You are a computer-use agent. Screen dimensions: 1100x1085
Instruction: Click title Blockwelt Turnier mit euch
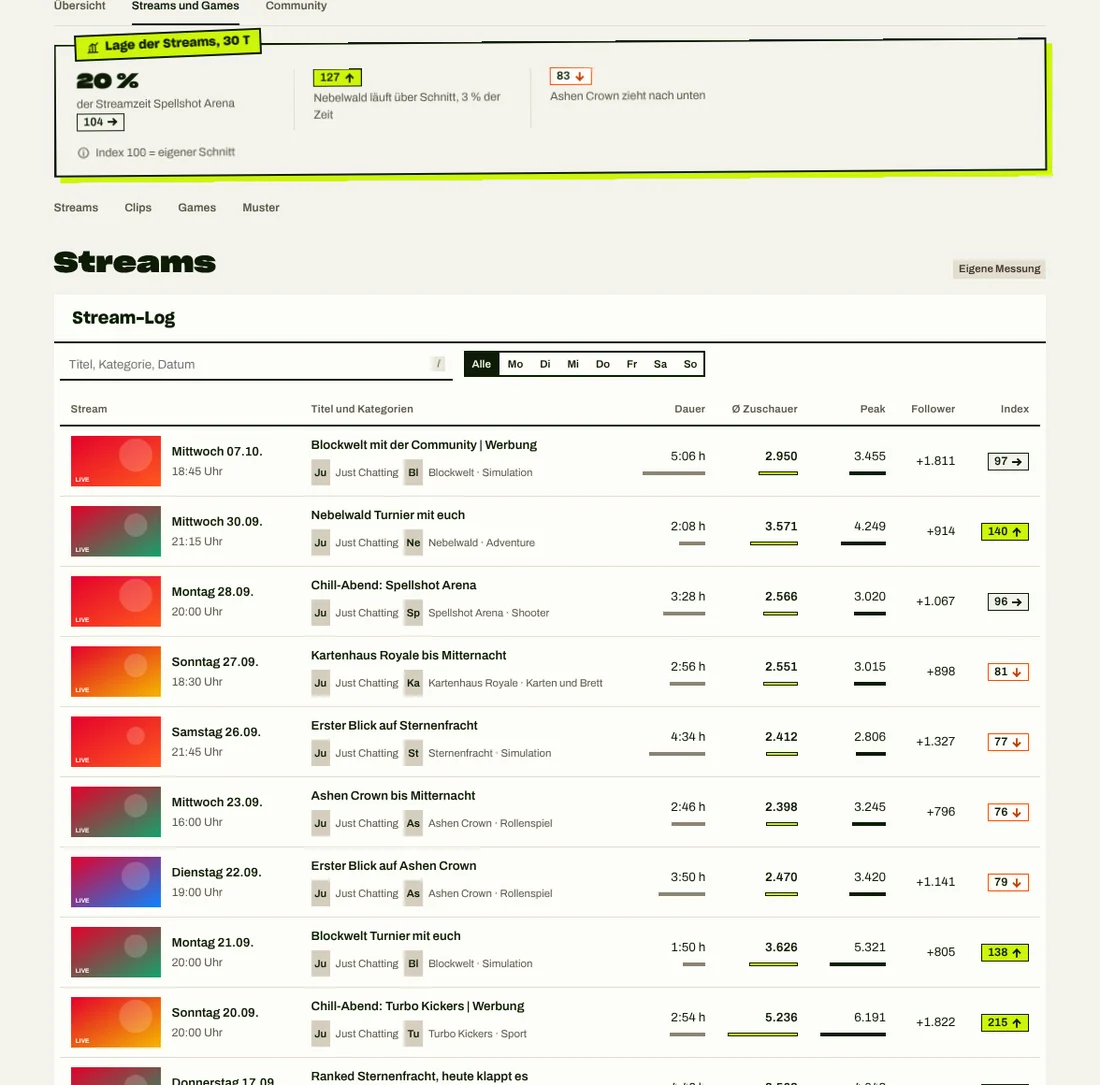coord(386,936)
